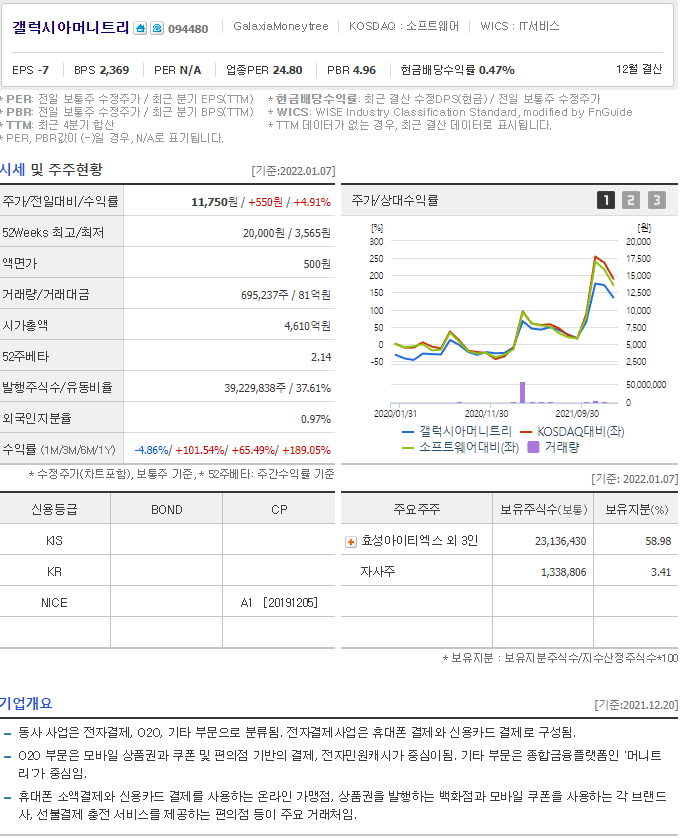Click the +189.05% one-year return
This screenshot has width=680, height=838.
pos(306,450)
